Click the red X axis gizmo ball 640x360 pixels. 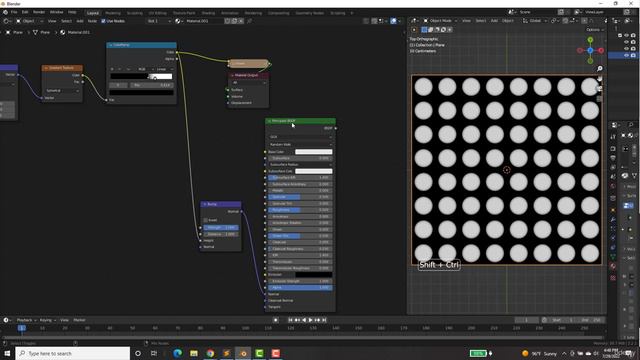601,50
